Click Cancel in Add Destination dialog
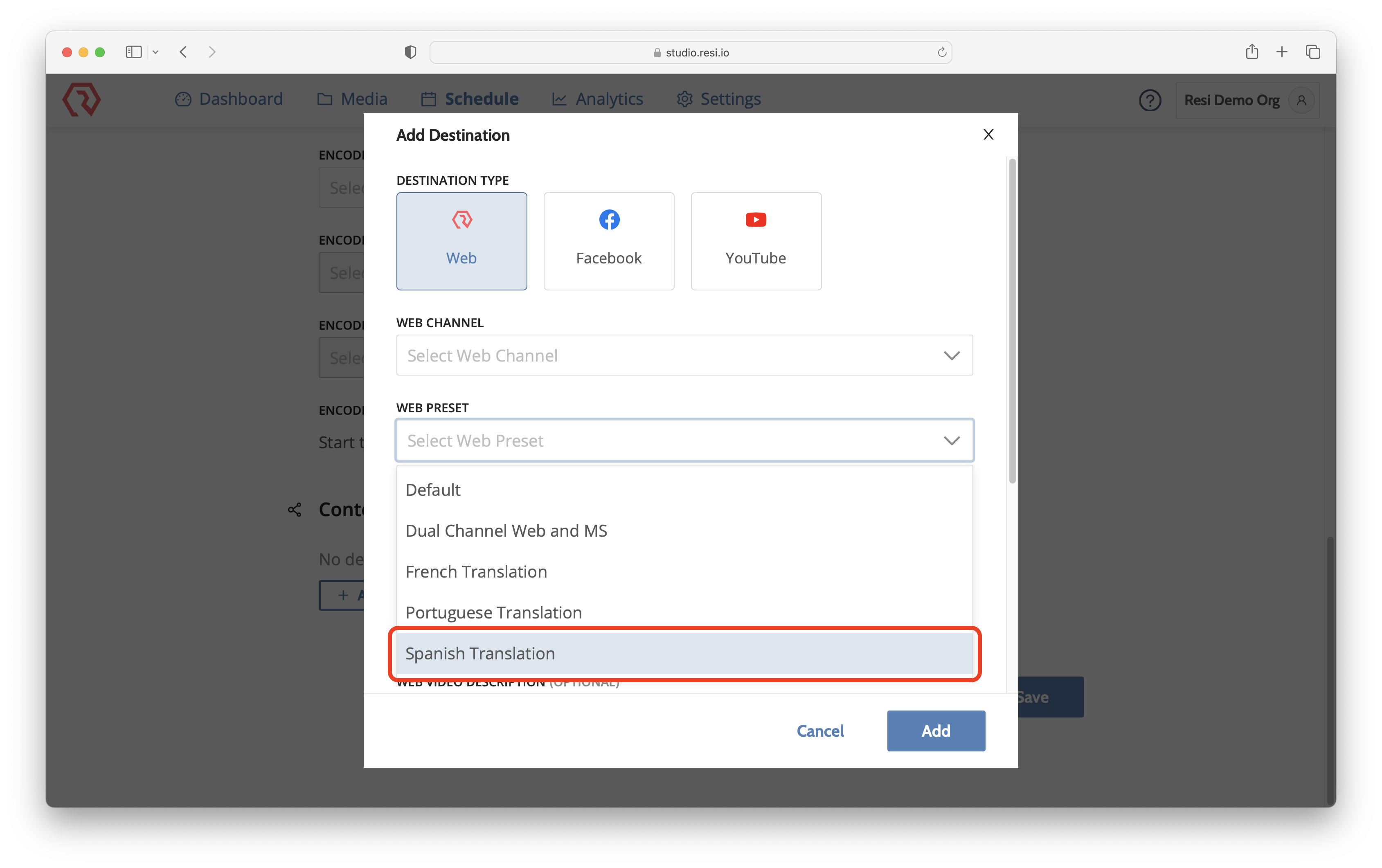The height and width of the screenshot is (868, 1382). pyautogui.click(x=819, y=730)
